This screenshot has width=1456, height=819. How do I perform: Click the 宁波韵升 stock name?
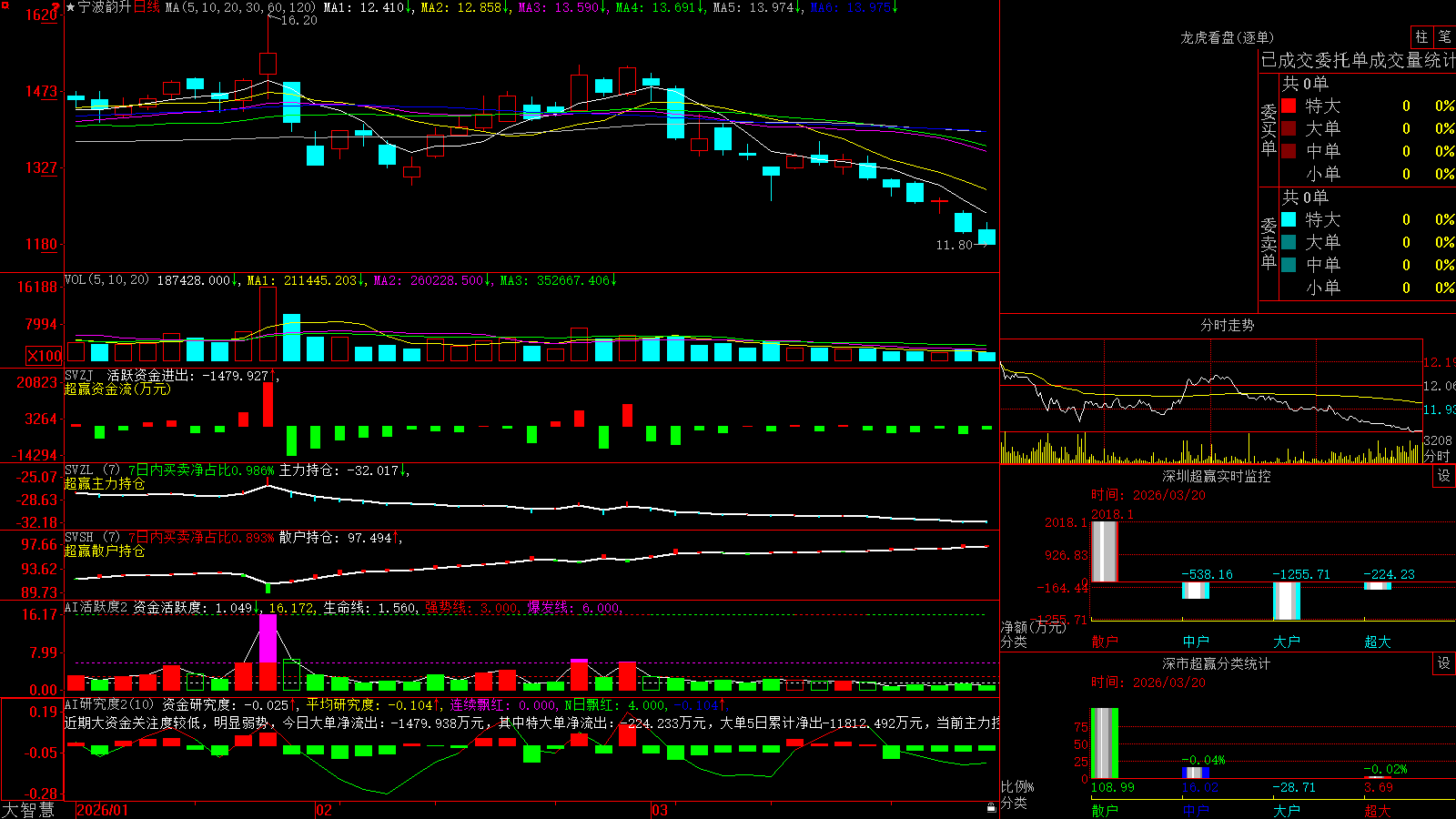[105, 7]
